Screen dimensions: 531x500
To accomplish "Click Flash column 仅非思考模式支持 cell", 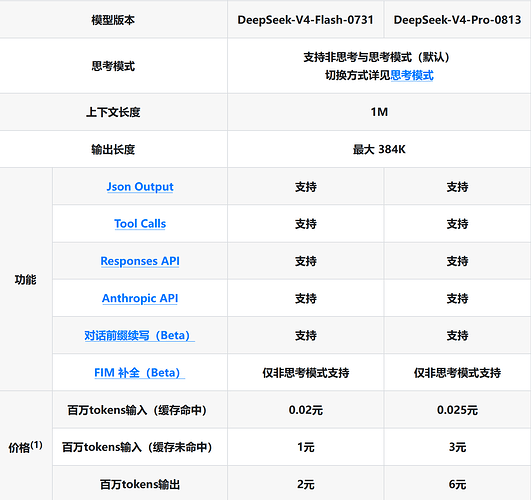I will pos(305,373).
